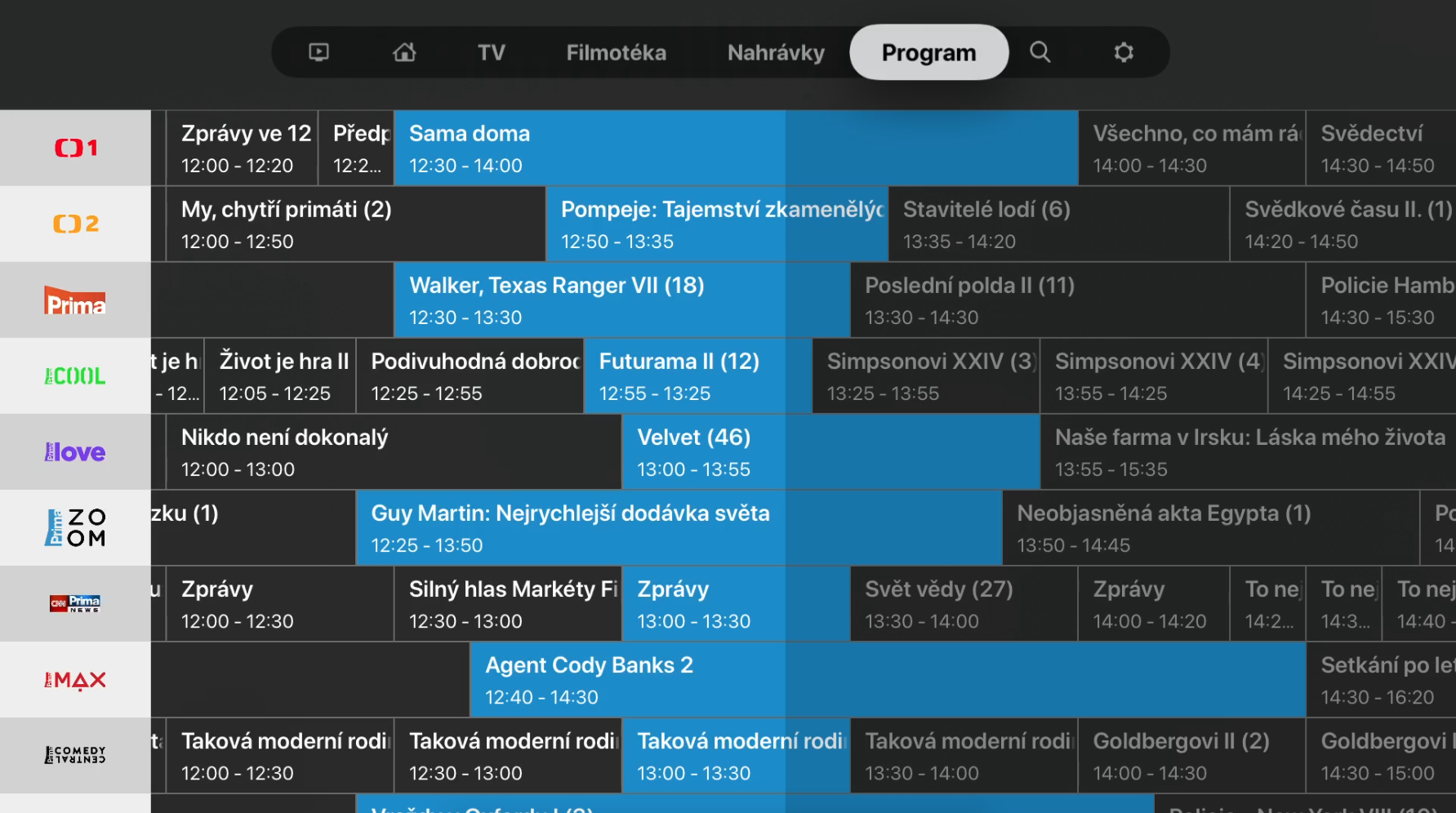Select Futurama II (12) programme cell

(698, 375)
